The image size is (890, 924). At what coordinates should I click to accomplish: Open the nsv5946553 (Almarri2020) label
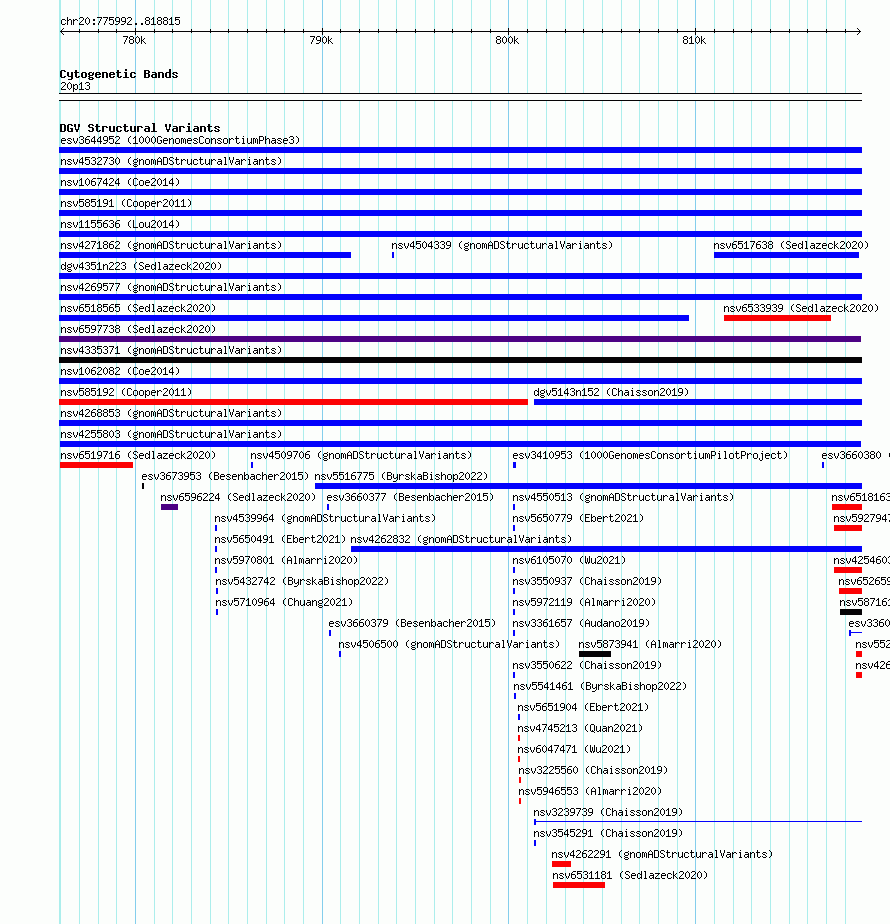coord(590,791)
